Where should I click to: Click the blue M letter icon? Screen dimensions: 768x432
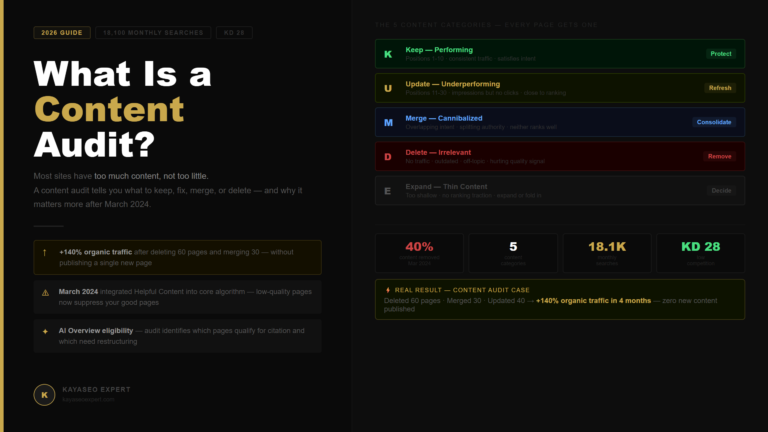pos(388,123)
